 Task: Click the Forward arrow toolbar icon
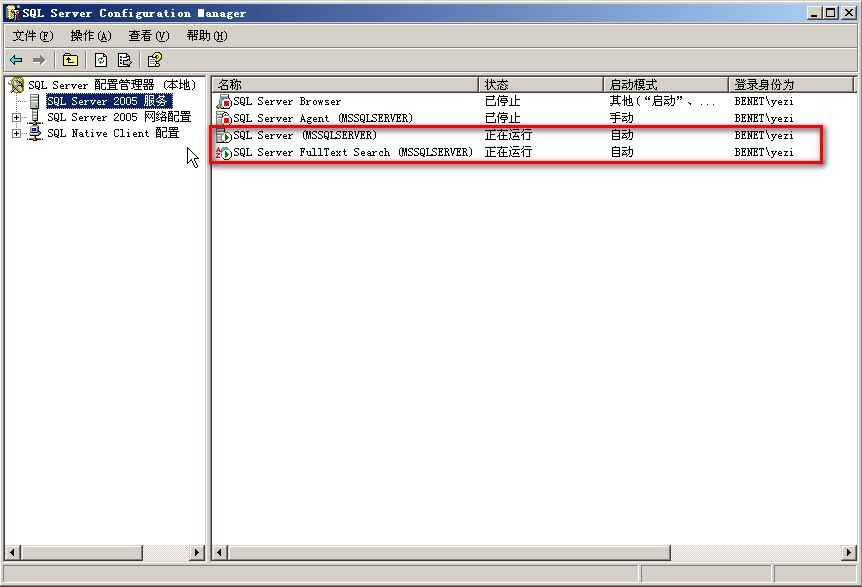[x=39, y=60]
